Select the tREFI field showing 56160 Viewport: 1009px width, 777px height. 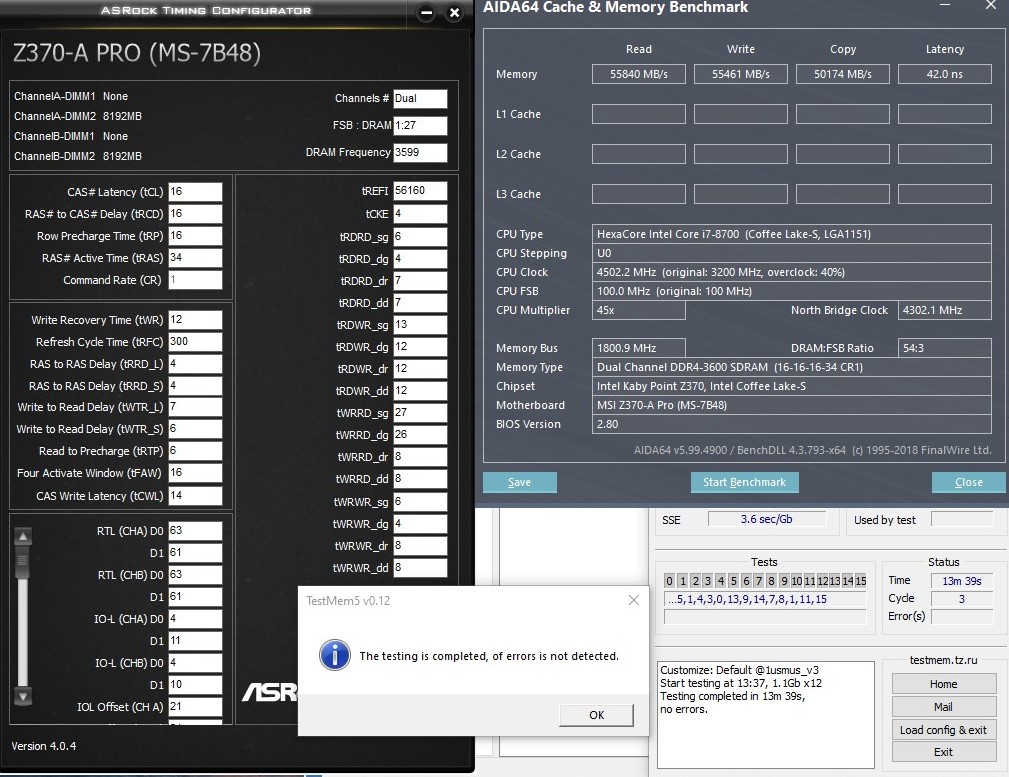click(420, 191)
